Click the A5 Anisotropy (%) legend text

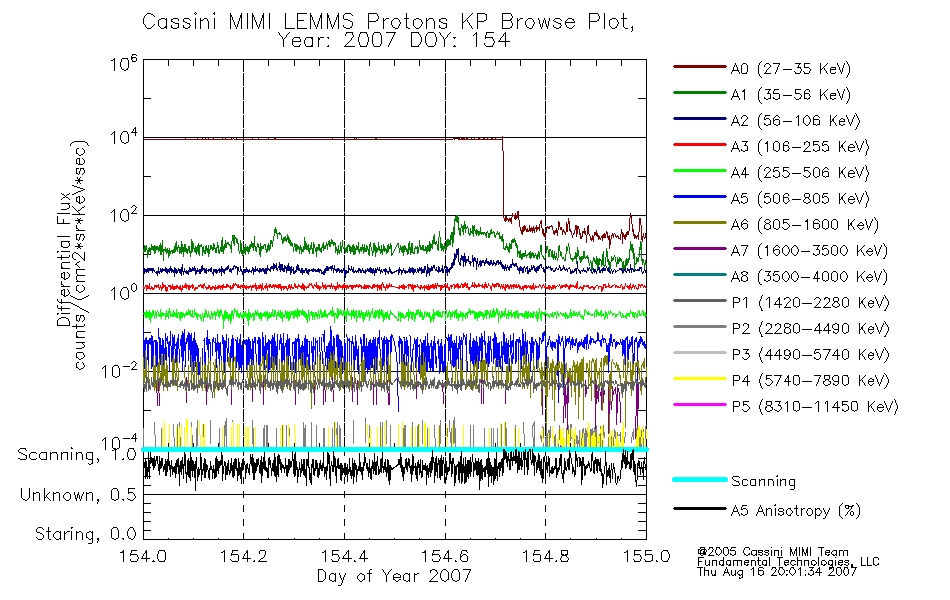click(796, 511)
